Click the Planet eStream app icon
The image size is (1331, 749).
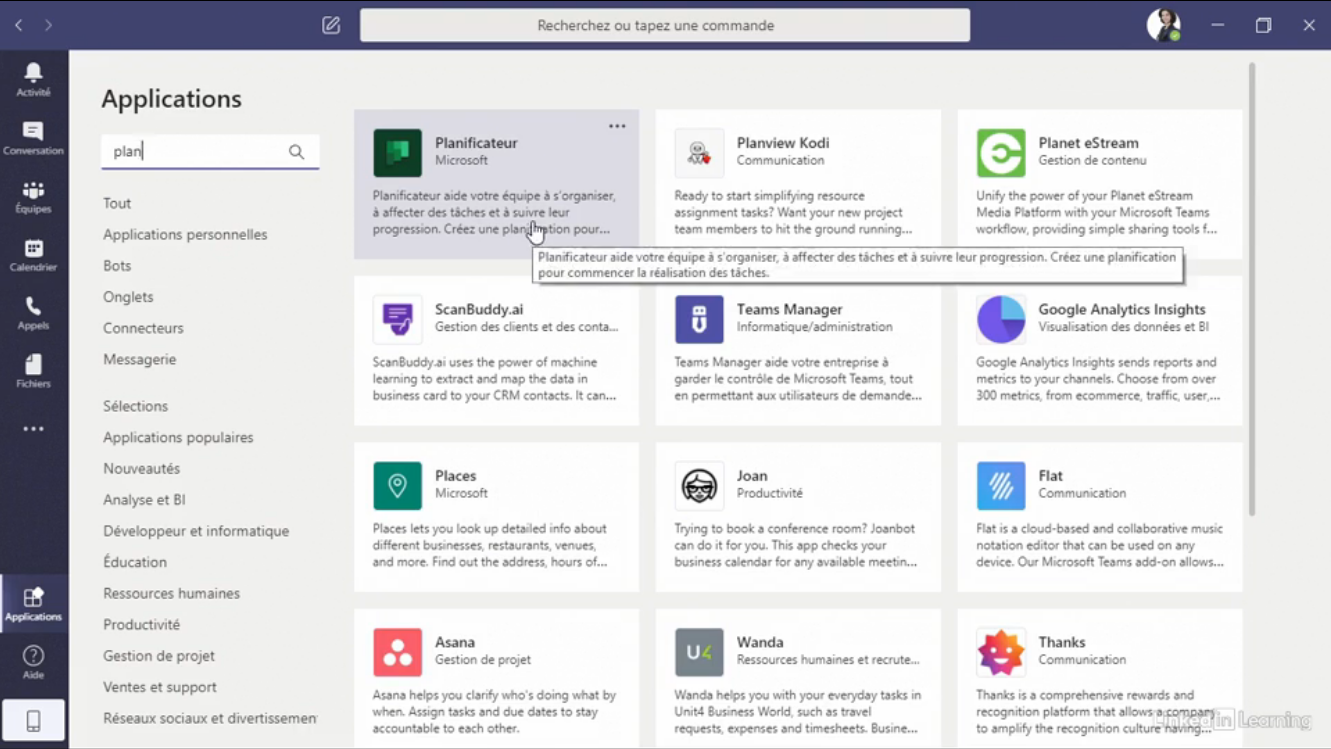click(x=1001, y=153)
